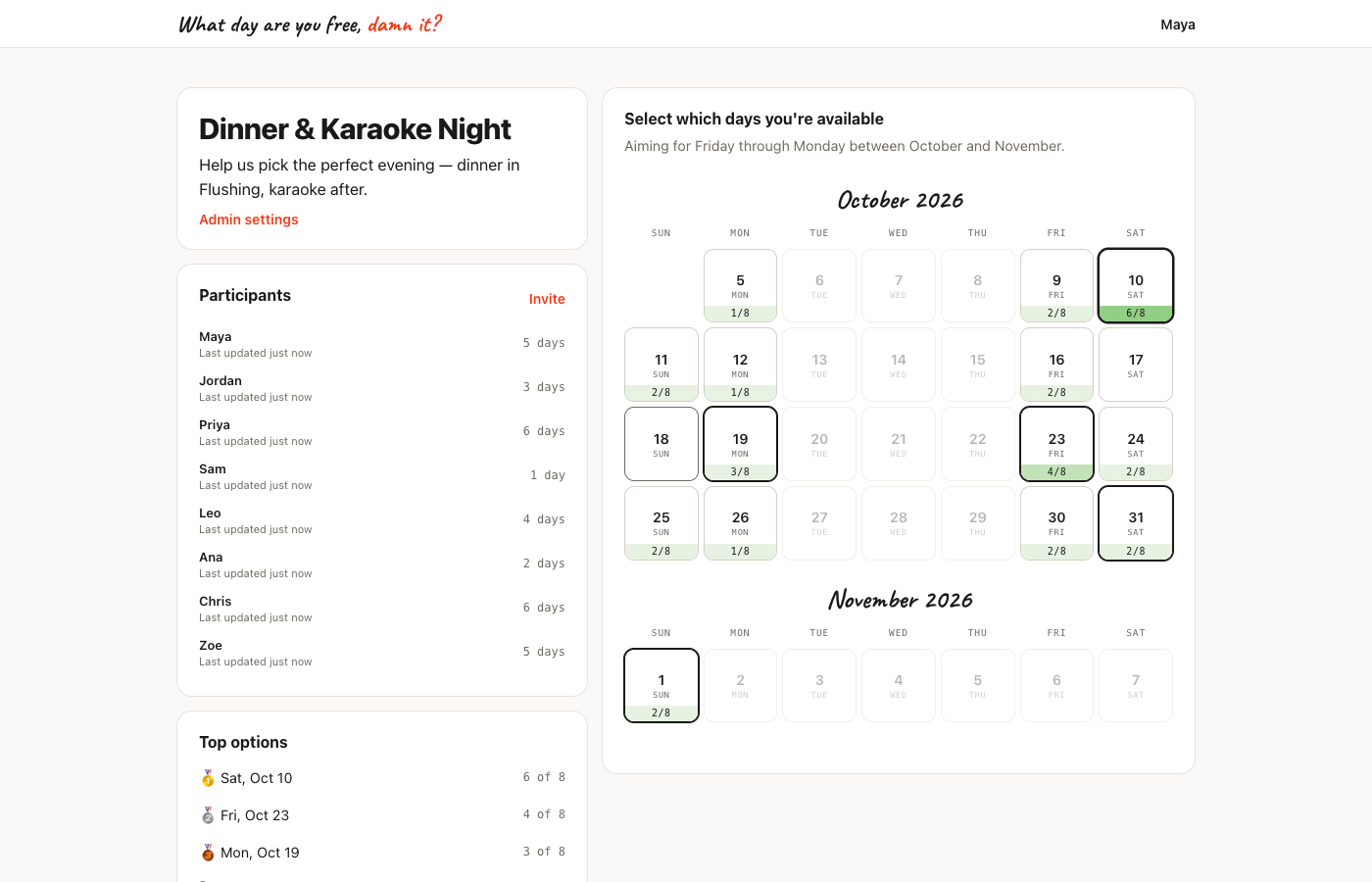
Task: Select Ana in the participants list
Action: point(382,564)
